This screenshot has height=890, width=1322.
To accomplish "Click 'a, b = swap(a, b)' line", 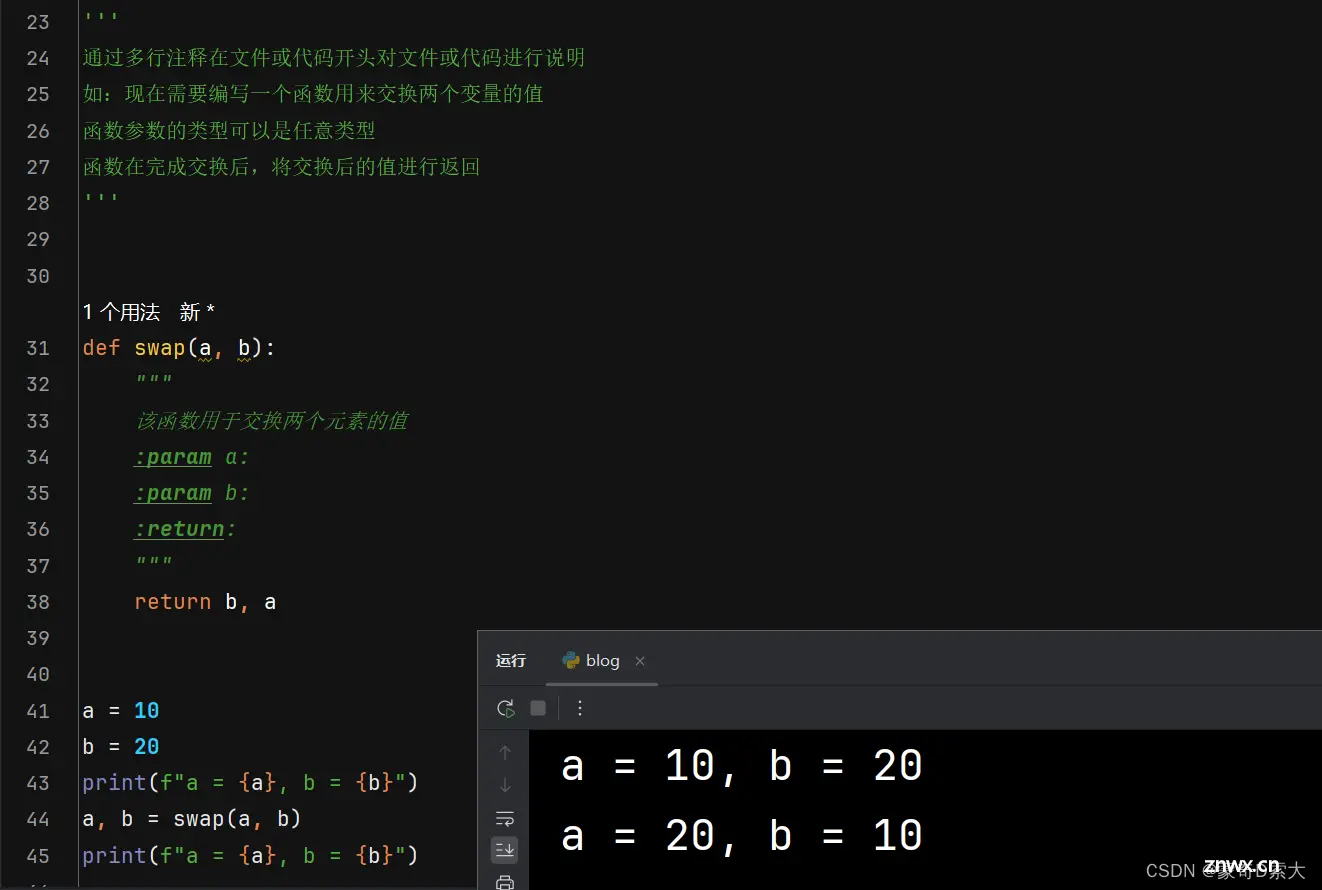I will (x=192, y=819).
